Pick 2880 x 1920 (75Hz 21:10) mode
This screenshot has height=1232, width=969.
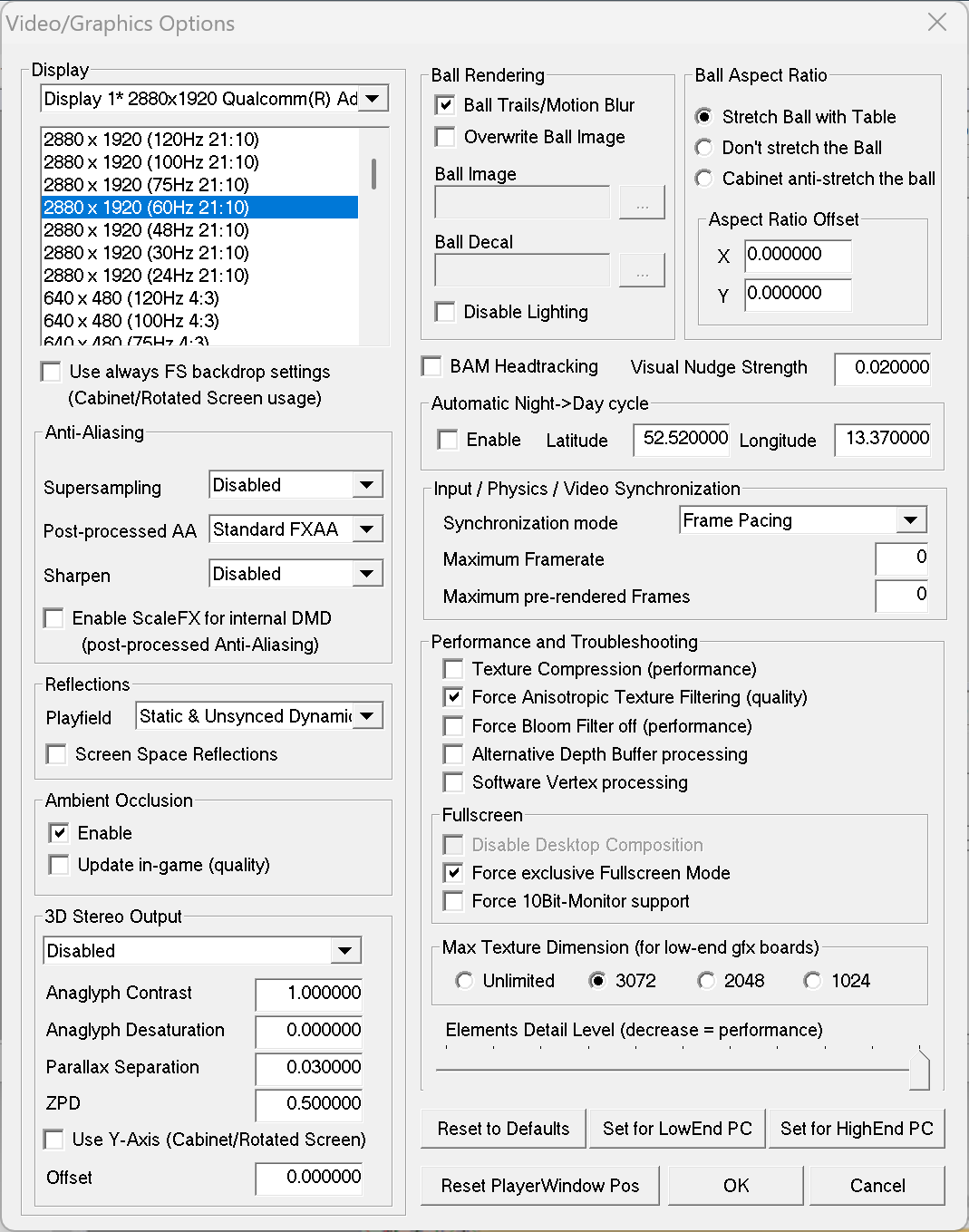(199, 185)
